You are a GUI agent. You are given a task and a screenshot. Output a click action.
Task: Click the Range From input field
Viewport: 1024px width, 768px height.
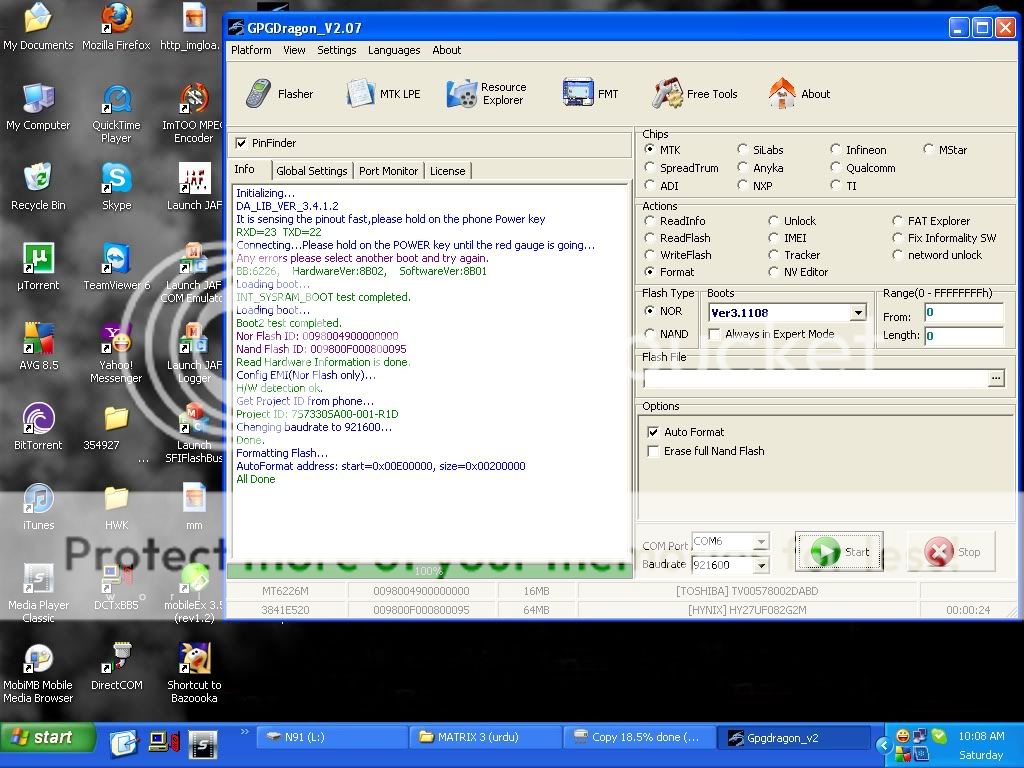(x=964, y=312)
